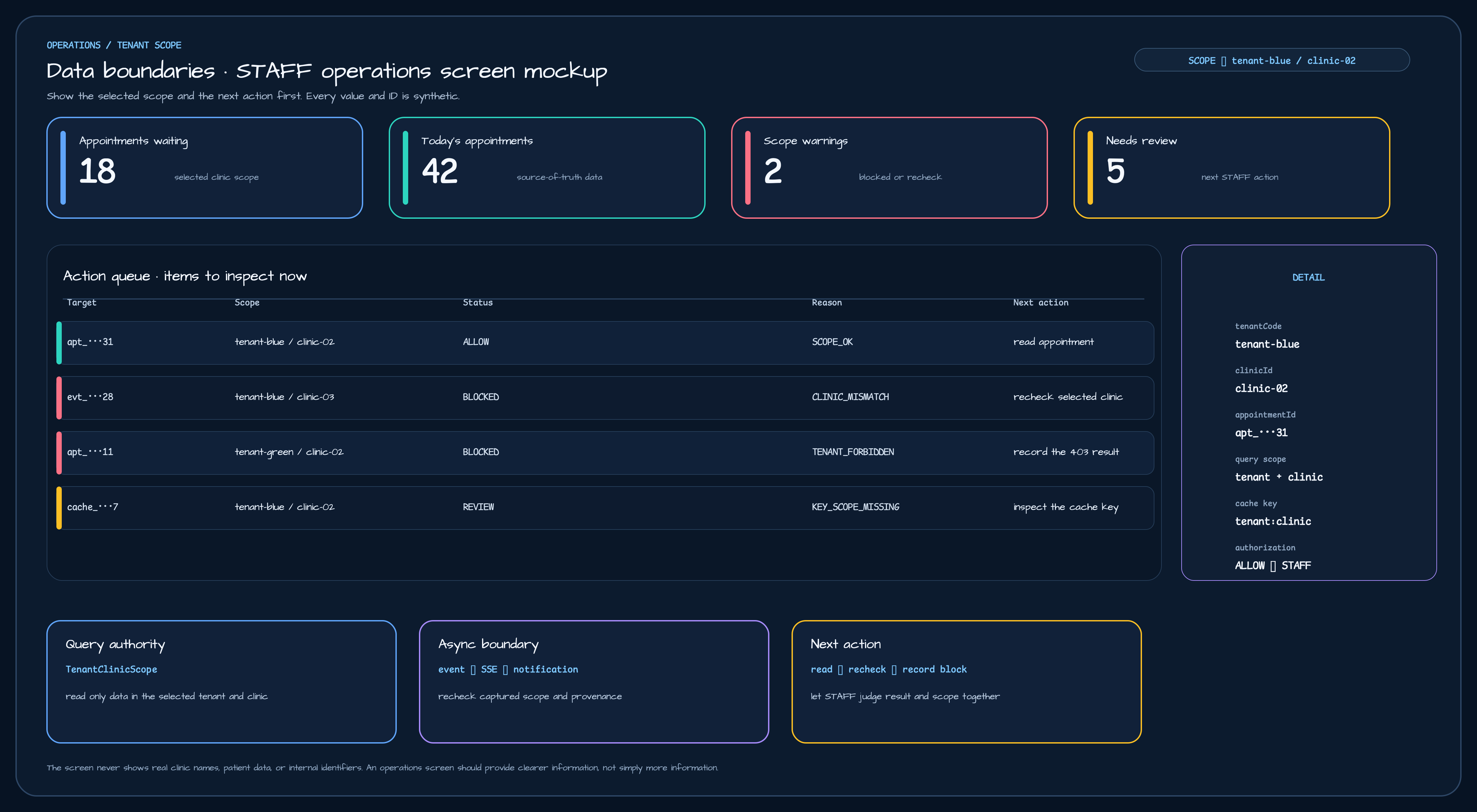Click the big 18 waiting count
This screenshot has height=812, width=1477.
point(97,171)
